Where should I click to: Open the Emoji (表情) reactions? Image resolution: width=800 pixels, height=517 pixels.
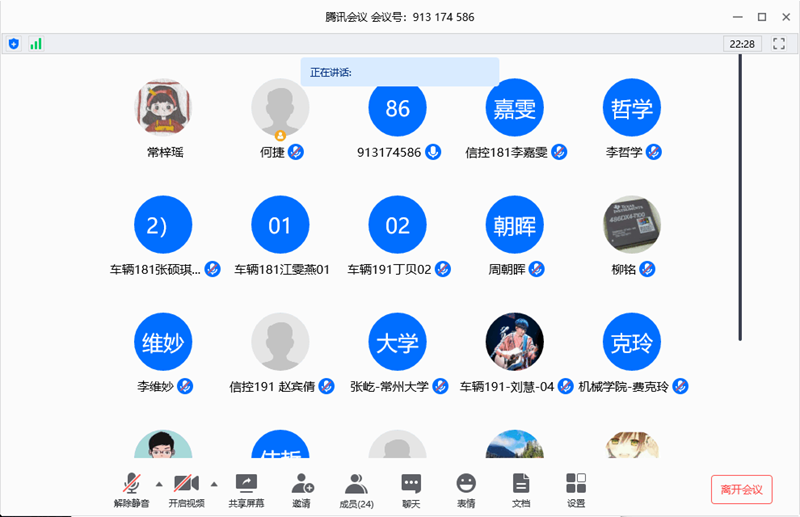pos(466,489)
